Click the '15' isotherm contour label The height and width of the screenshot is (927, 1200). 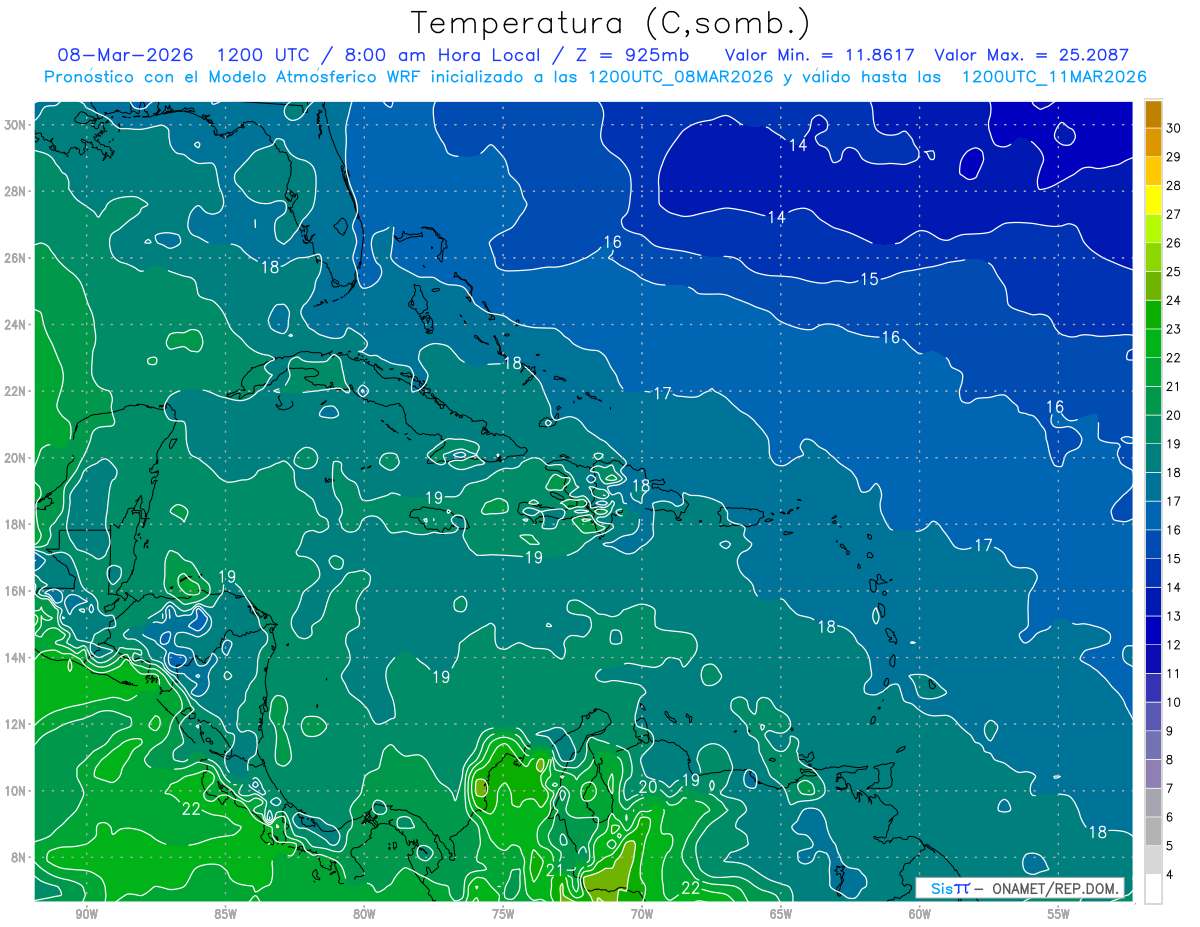pyautogui.click(x=869, y=279)
